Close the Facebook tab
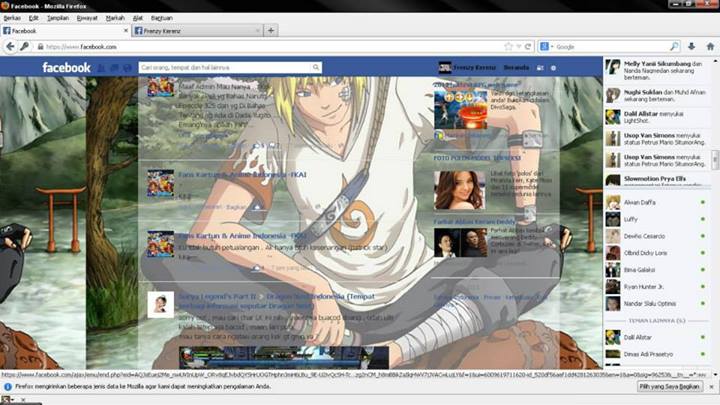The width and height of the screenshot is (720, 405). (x=126, y=30)
